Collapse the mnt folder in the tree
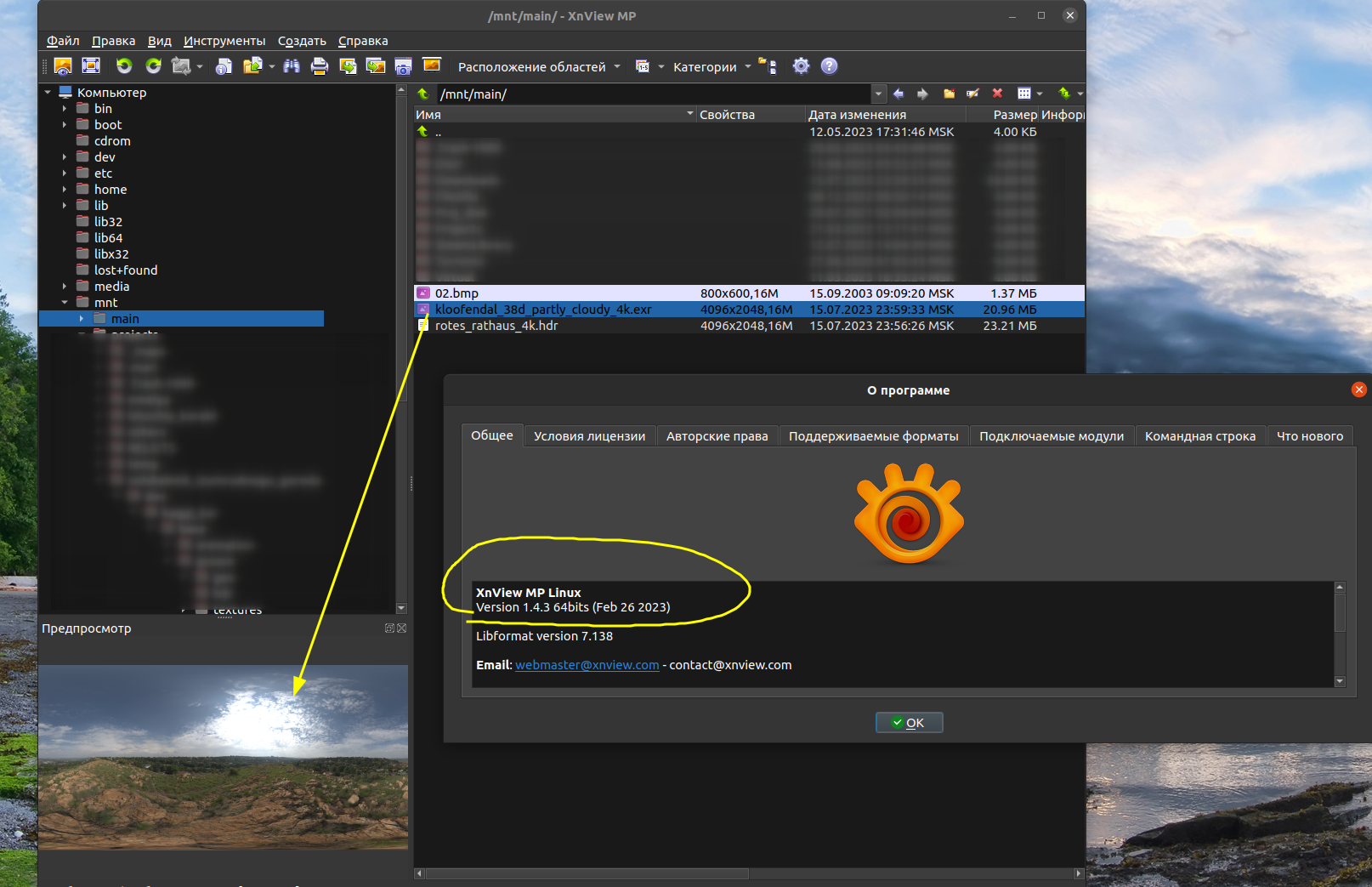1372x887 pixels. click(x=65, y=303)
